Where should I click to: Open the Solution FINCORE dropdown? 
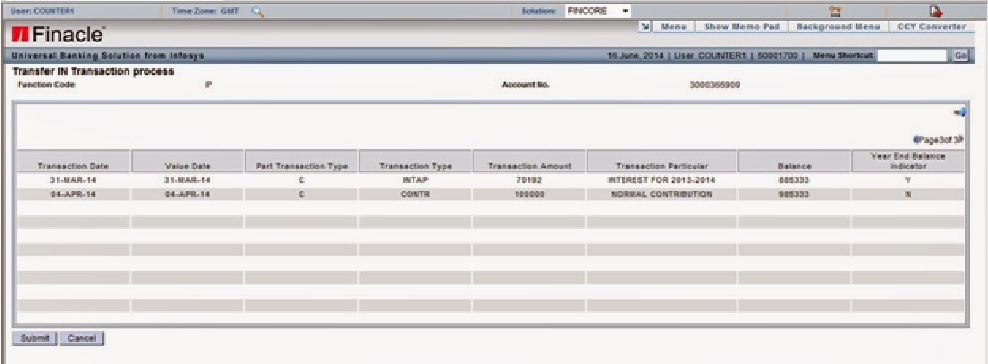(x=597, y=11)
